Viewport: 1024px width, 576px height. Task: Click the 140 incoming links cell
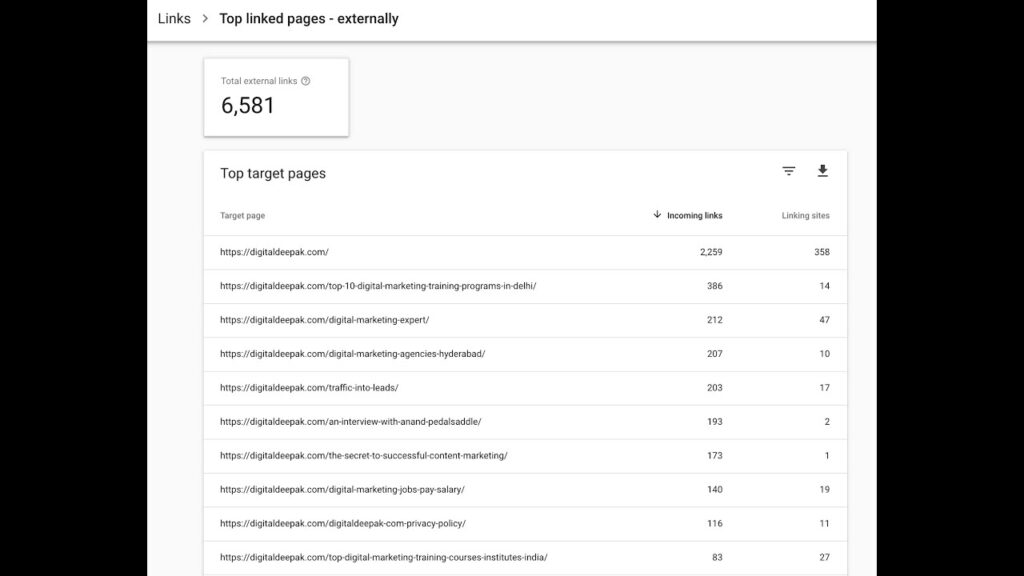[x=714, y=490]
